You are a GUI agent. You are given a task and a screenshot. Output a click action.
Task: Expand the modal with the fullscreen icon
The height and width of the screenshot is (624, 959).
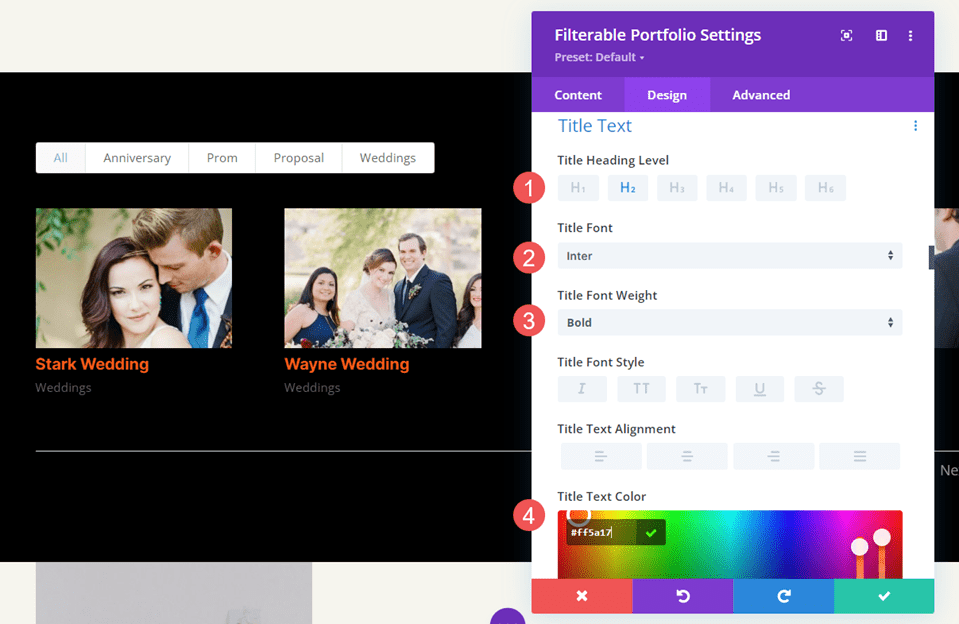[846, 35]
